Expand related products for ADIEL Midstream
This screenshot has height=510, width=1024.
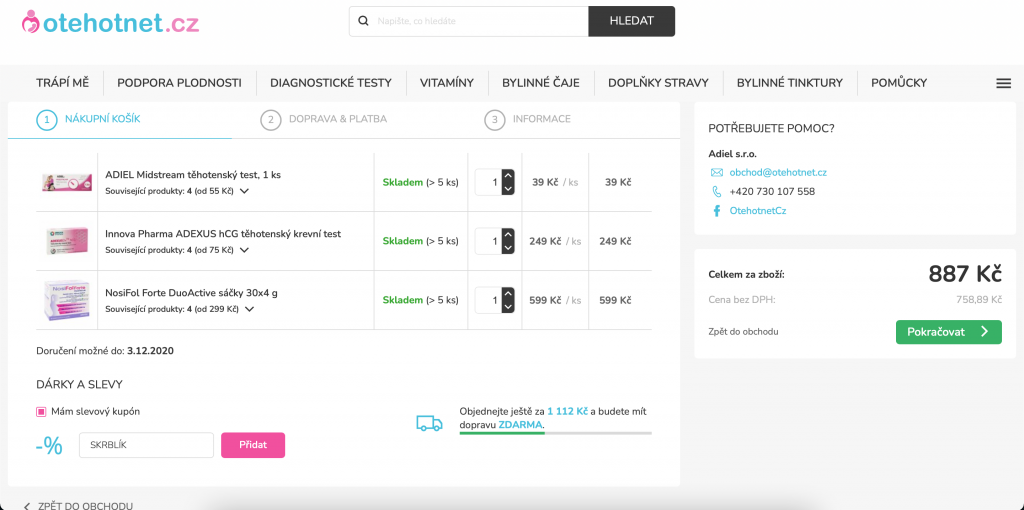(x=244, y=191)
